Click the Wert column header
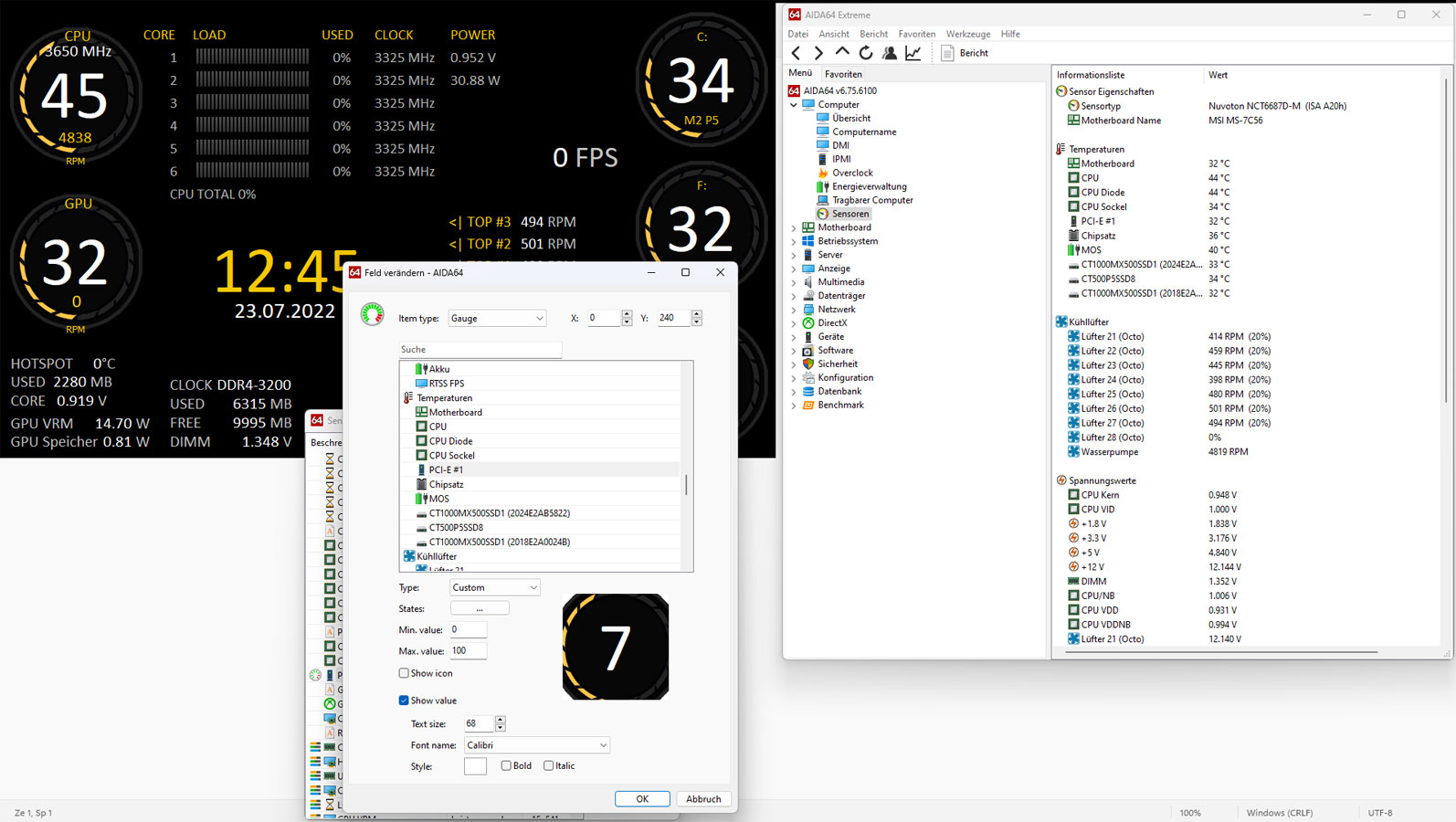 click(1321, 75)
